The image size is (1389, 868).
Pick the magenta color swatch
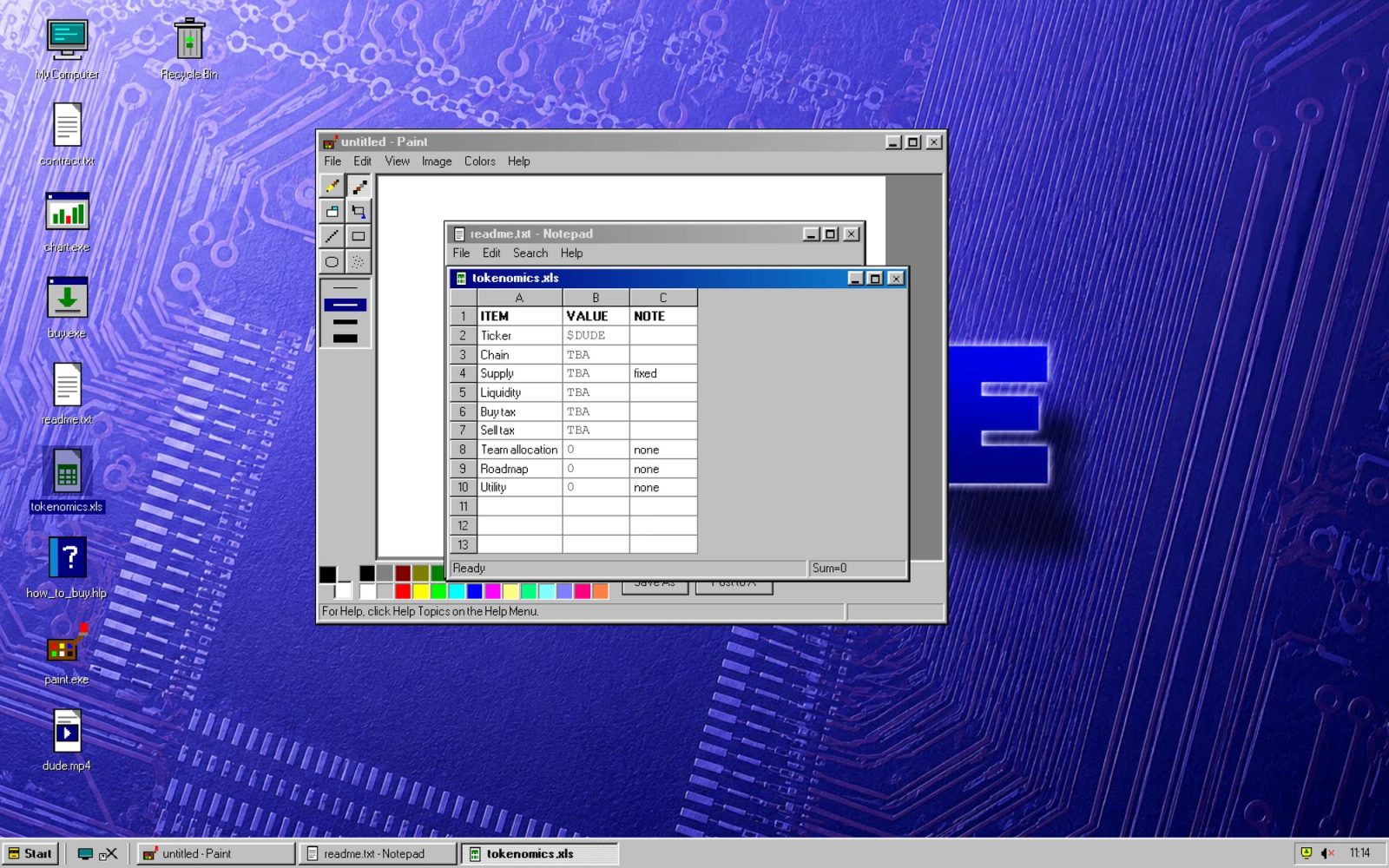click(x=493, y=591)
